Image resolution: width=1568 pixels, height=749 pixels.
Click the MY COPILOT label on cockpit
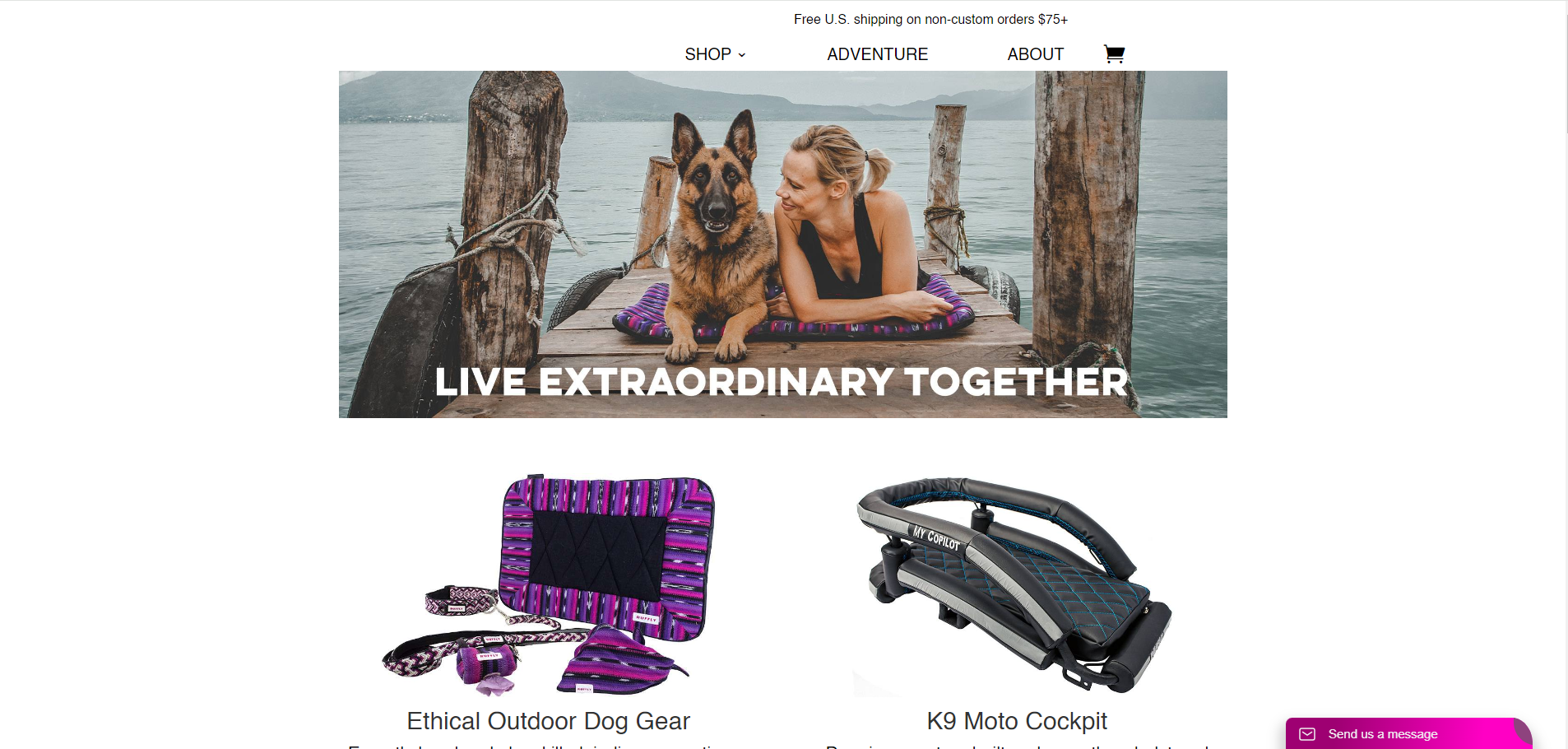[935, 538]
